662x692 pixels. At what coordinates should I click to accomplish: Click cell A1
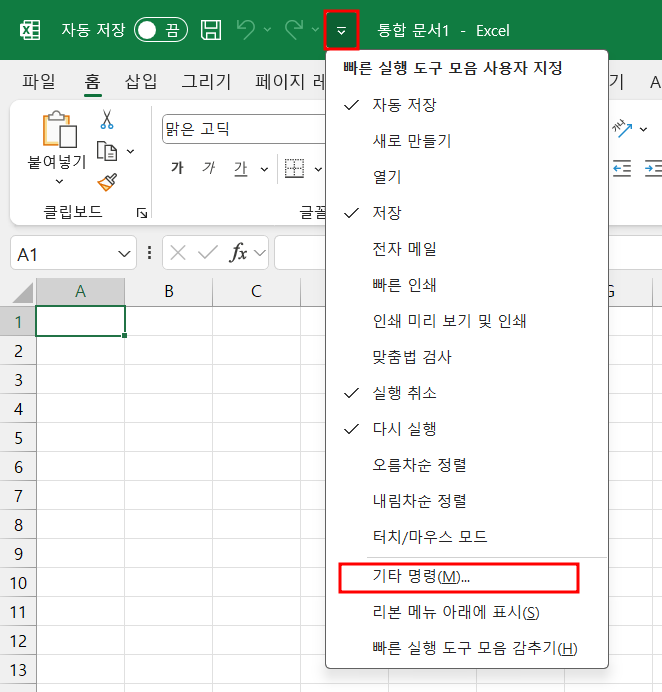tap(80, 321)
